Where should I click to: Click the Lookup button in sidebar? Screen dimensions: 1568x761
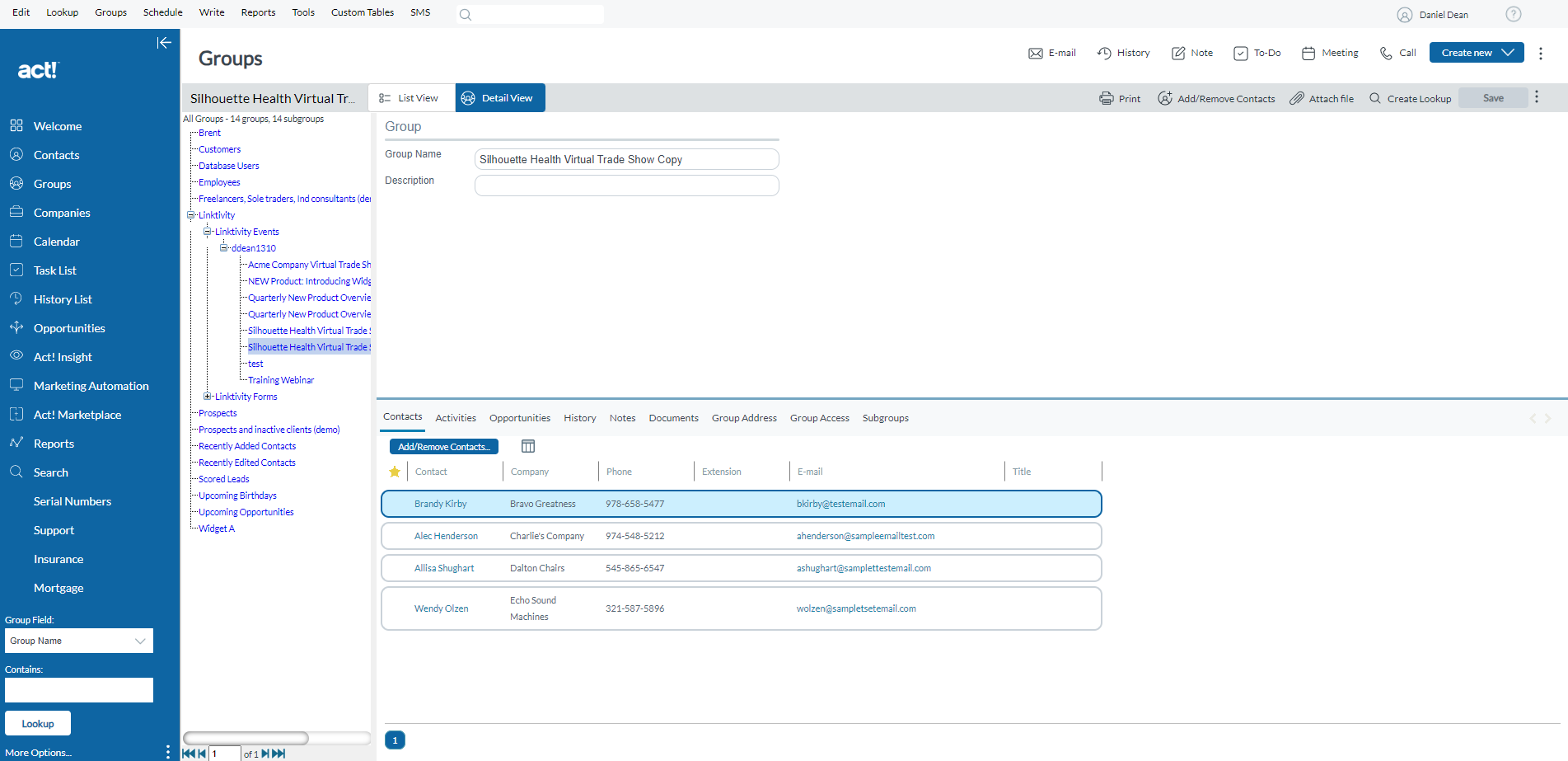click(38, 723)
